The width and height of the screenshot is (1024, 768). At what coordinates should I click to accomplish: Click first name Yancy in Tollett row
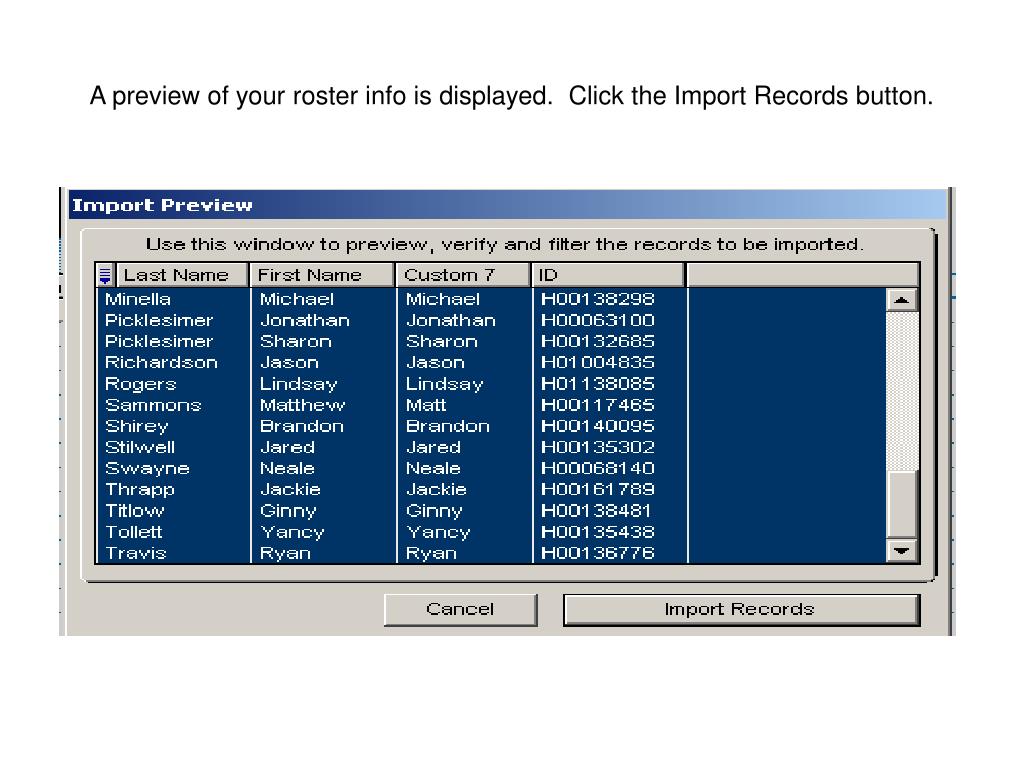coord(292,532)
